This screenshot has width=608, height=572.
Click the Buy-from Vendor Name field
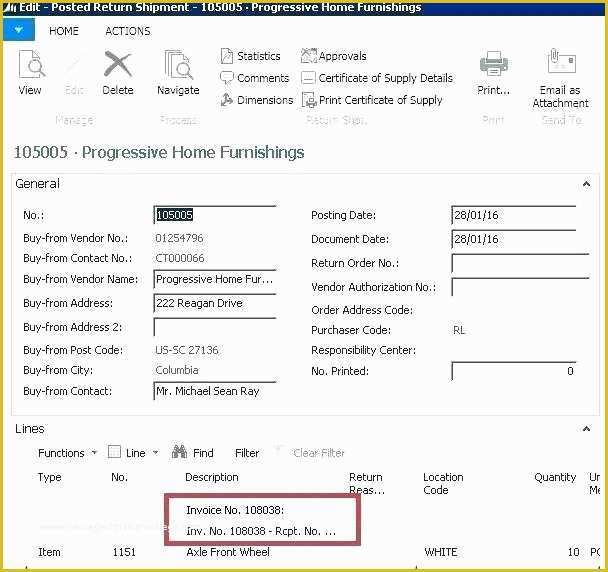click(x=215, y=279)
